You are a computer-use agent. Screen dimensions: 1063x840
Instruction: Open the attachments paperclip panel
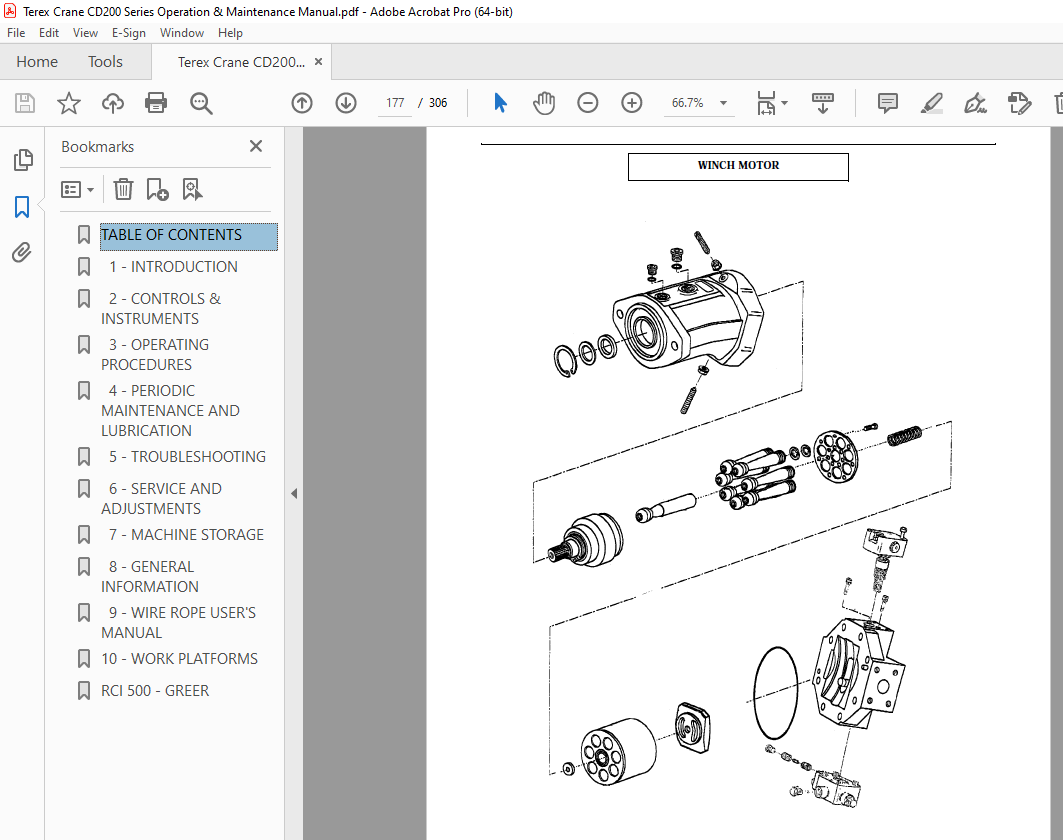point(22,253)
